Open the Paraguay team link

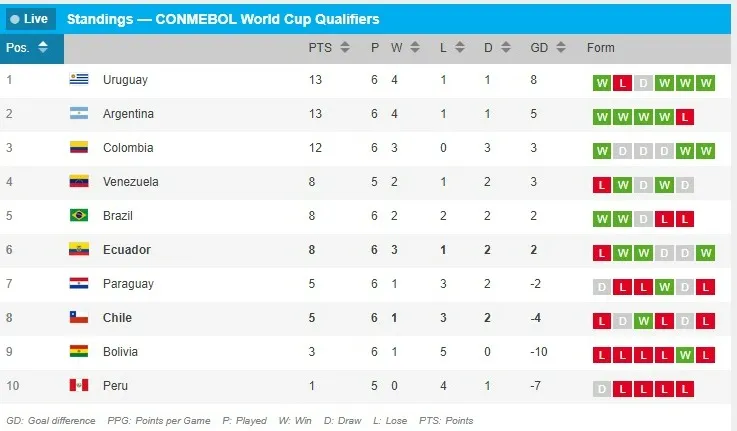(128, 284)
